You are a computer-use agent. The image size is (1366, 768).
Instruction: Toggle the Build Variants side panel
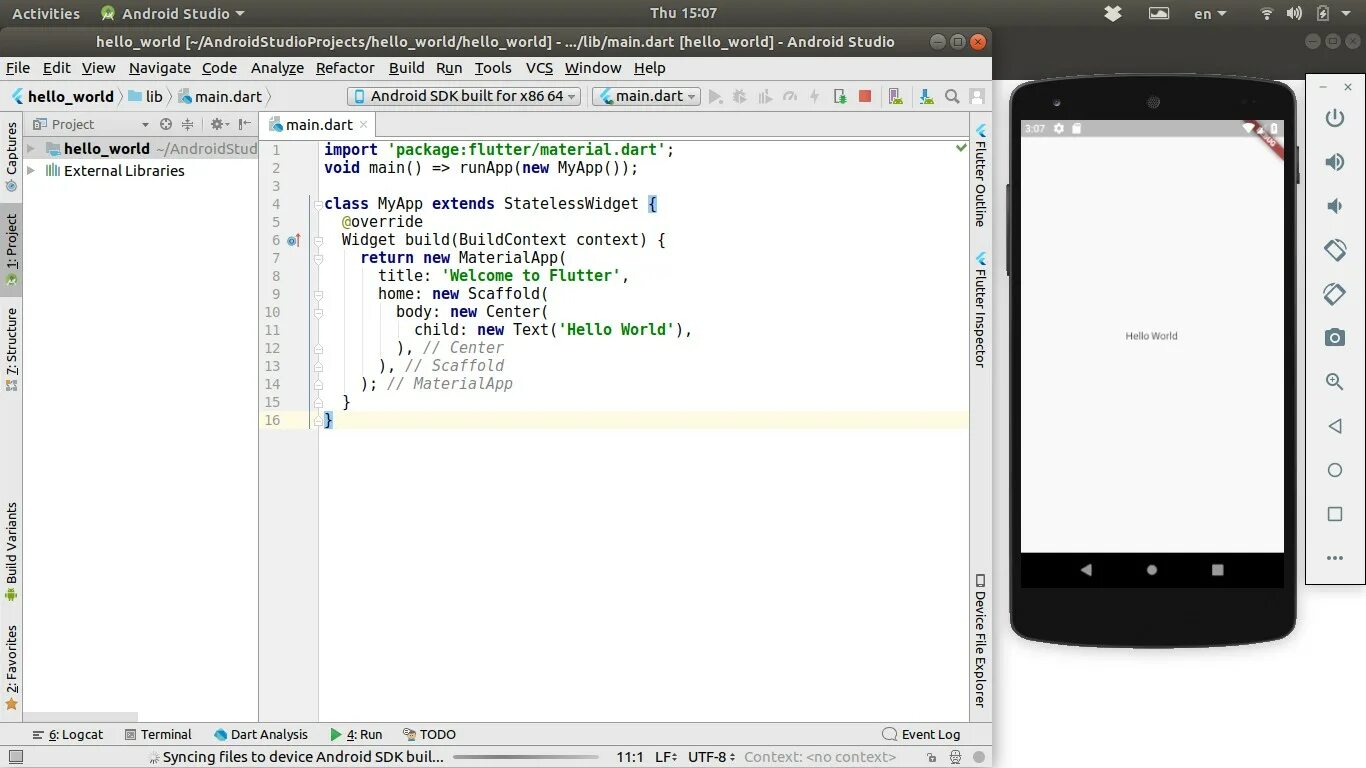[x=12, y=552]
